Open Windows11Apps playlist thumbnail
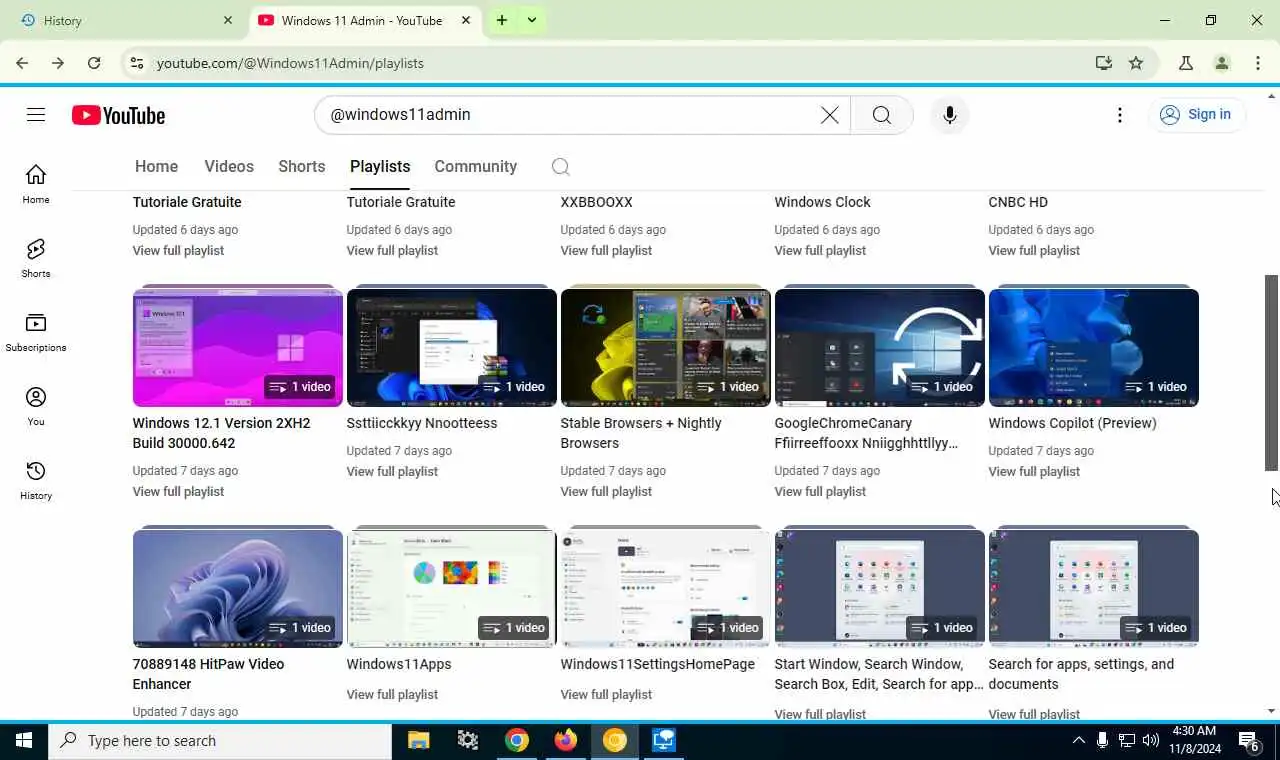 [452, 588]
